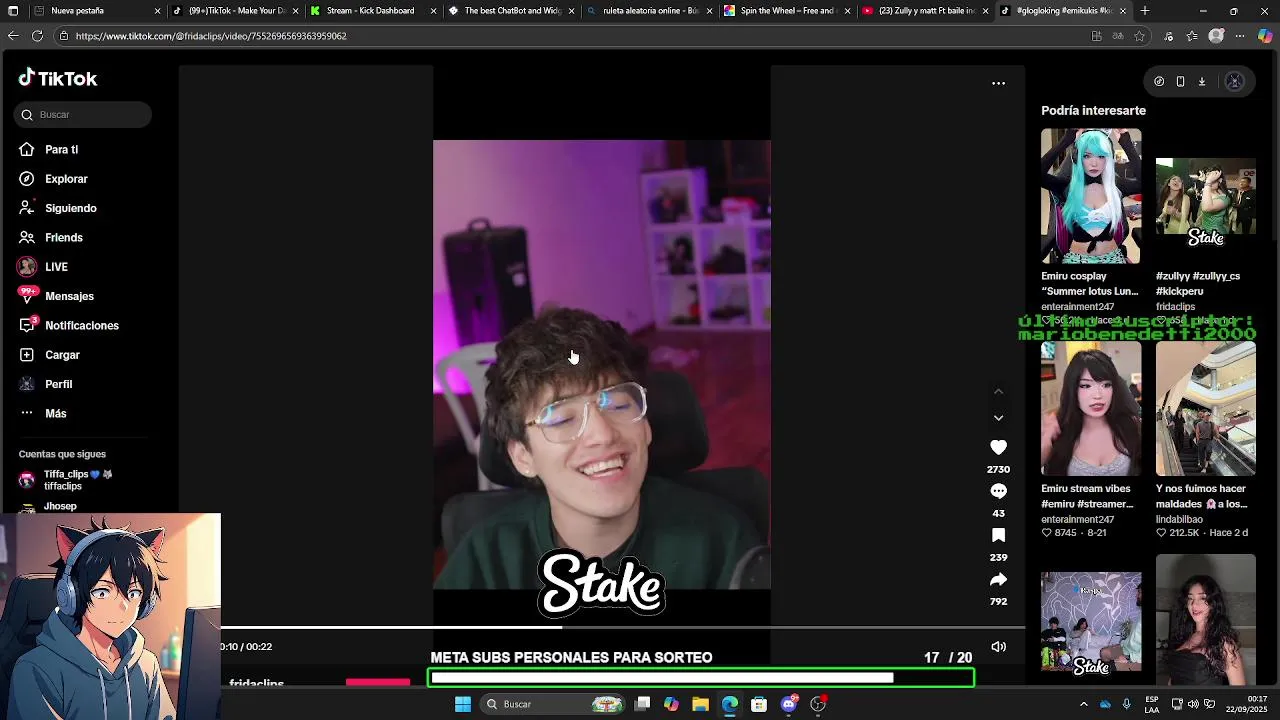Open the Jhosep followed account
Screen dimensions: 1280x720
pos(60,506)
